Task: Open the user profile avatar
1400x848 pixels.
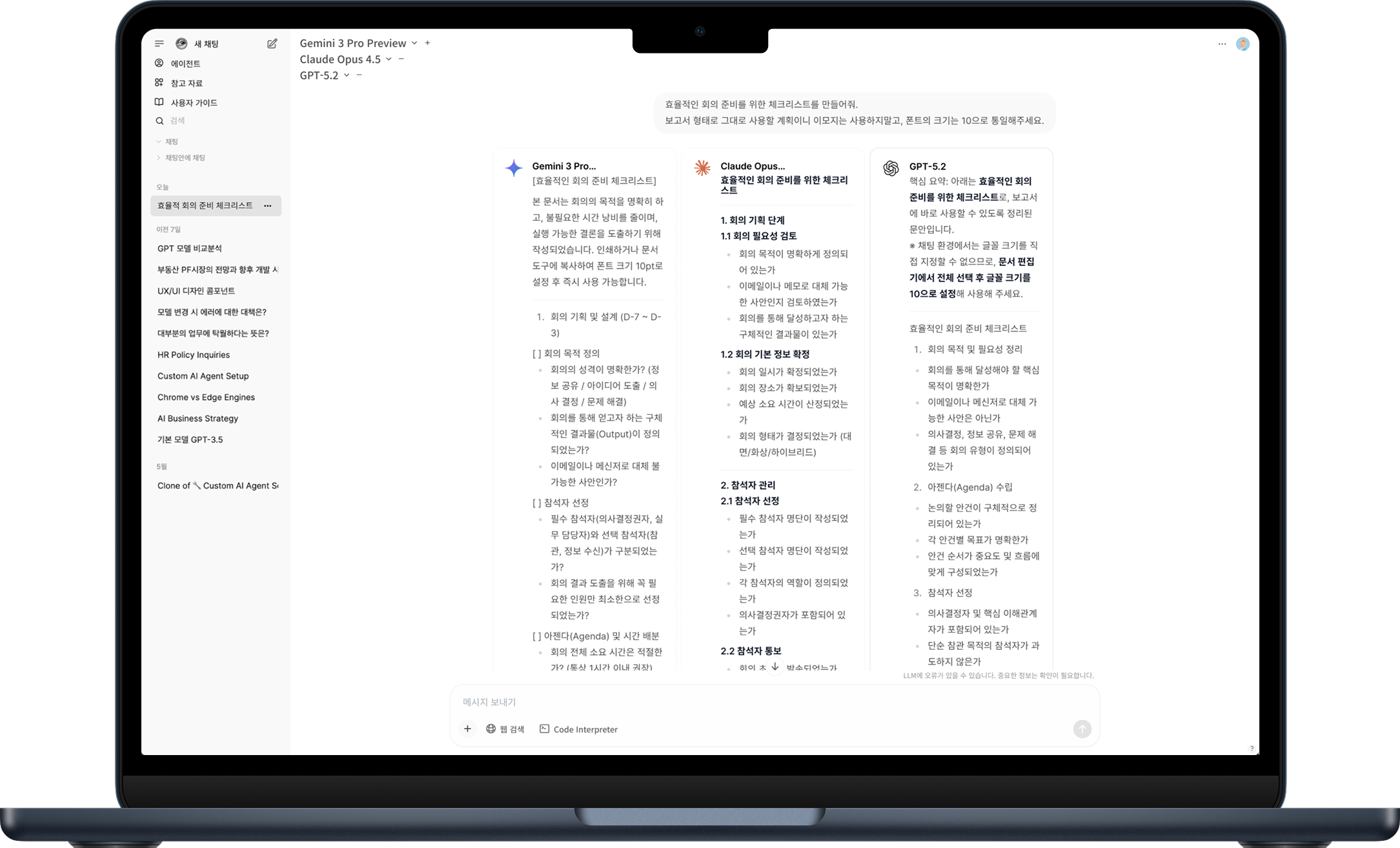Action: (x=1243, y=44)
